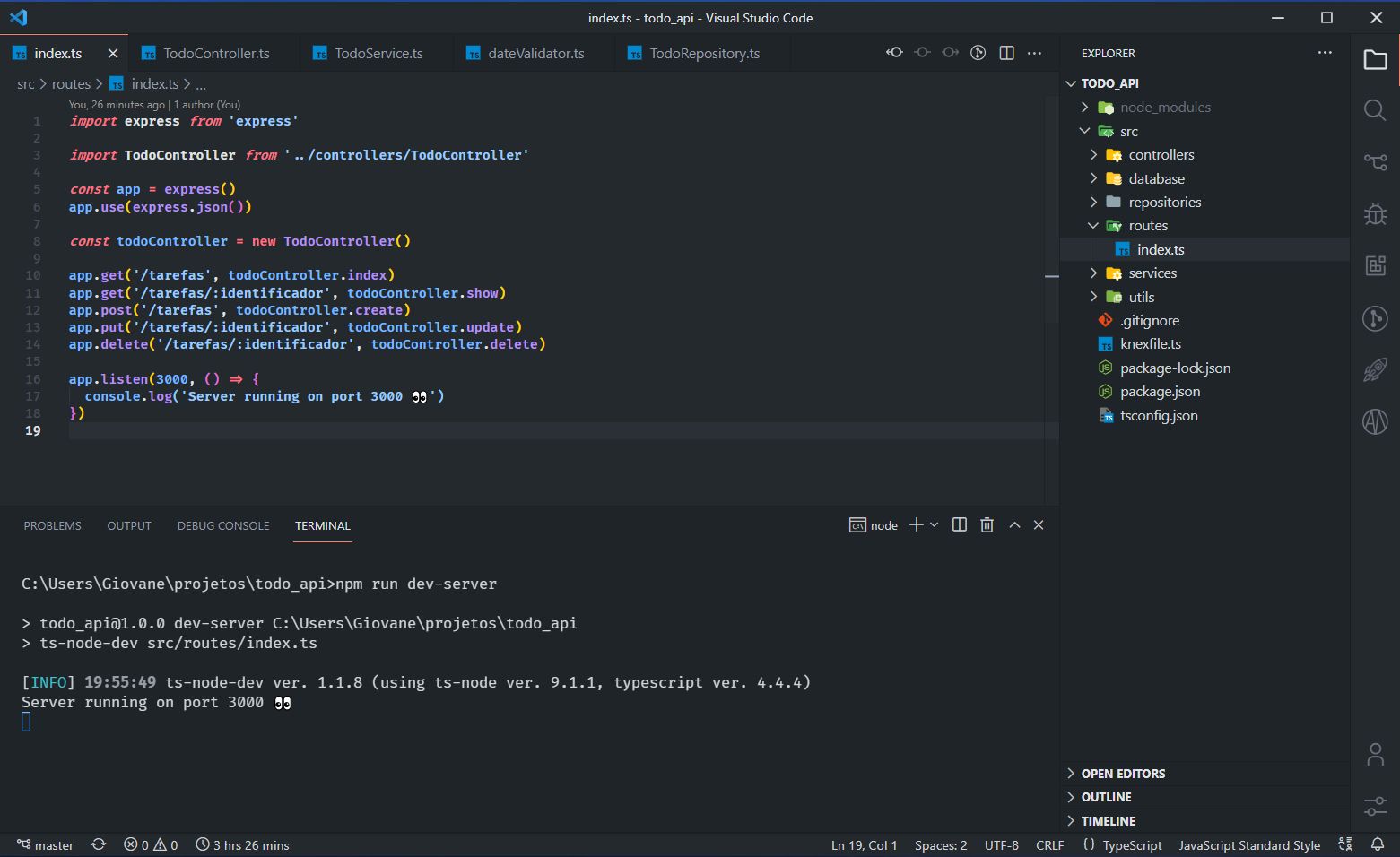The image size is (1400, 857).
Task: Open the terminal profile dropdown chevron
Action: click(934, 524)
